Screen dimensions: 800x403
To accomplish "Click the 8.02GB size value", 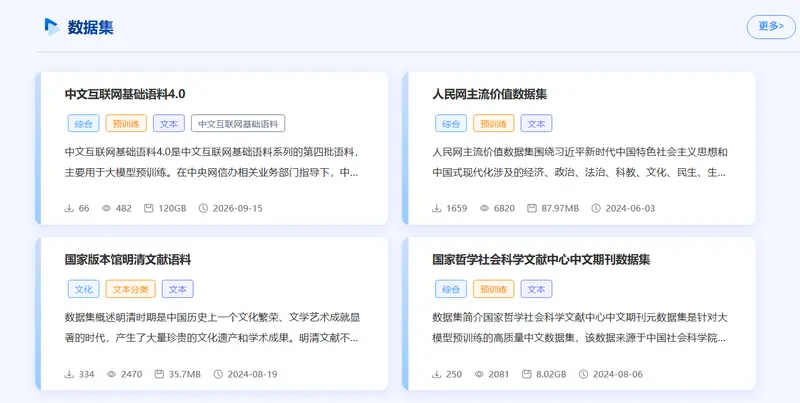I will tap(552, 374).
